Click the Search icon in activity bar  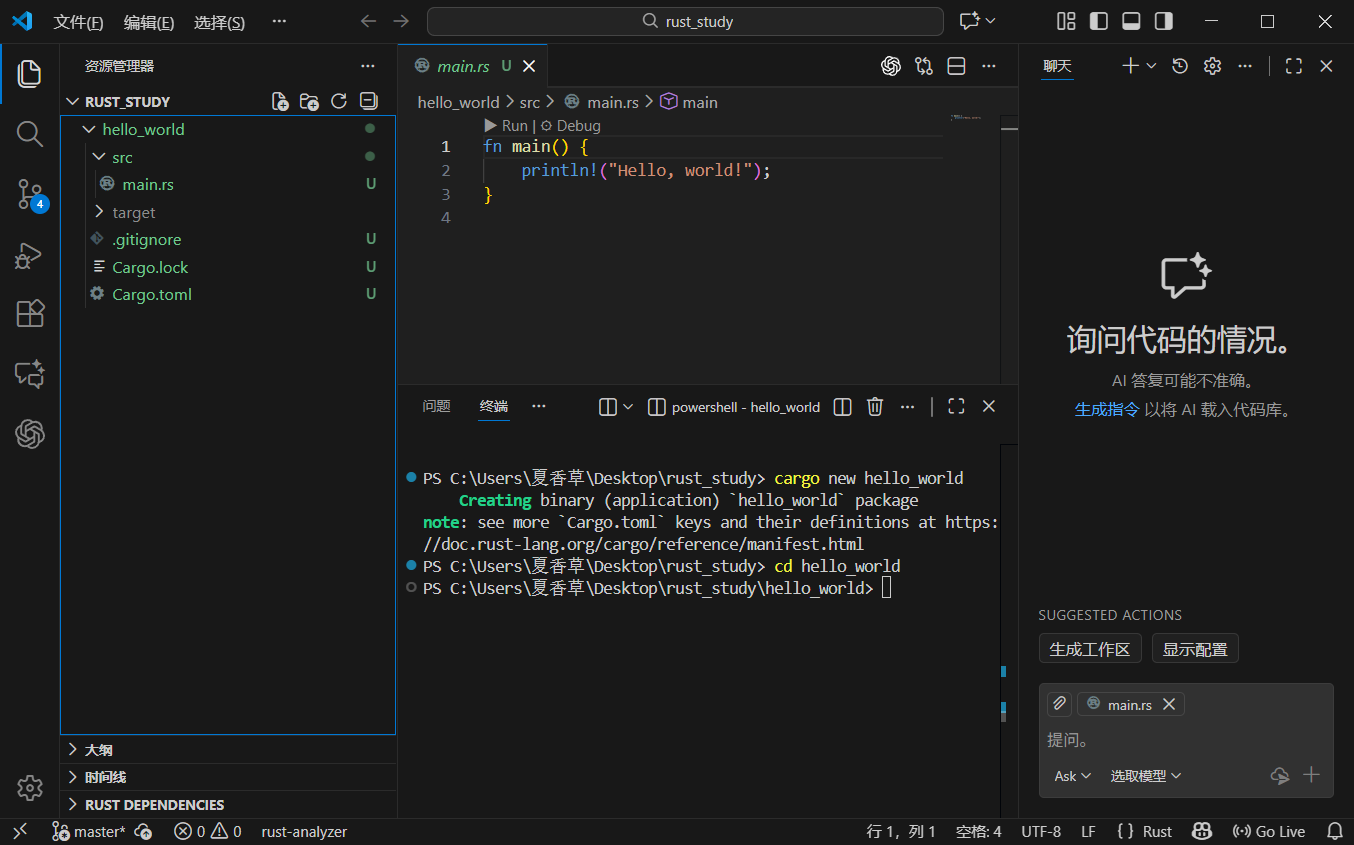pos(30,134)
